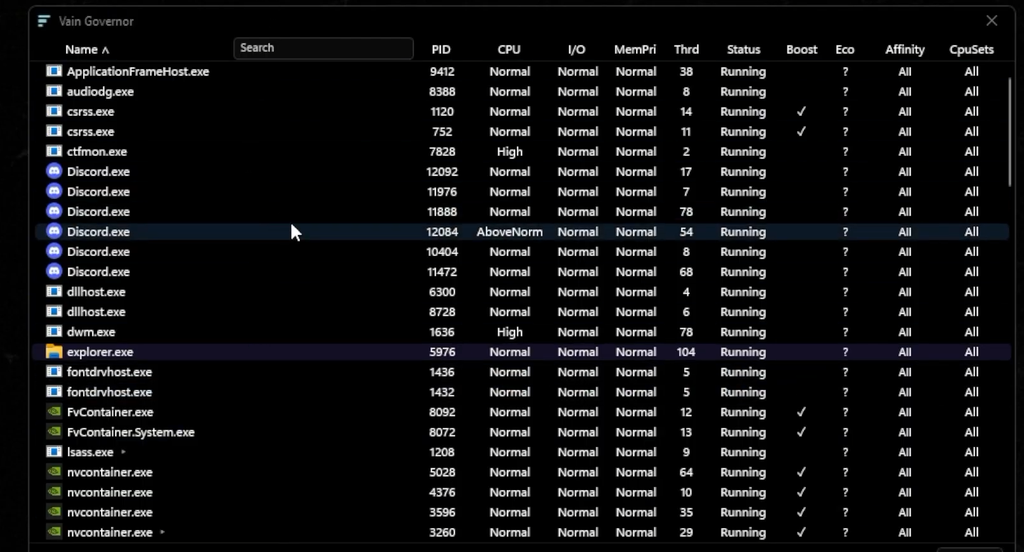Open CPU priority AboveNorm for Discord PID 12084
Viewport: 1024px width, 552px height.
coord(509,232)
